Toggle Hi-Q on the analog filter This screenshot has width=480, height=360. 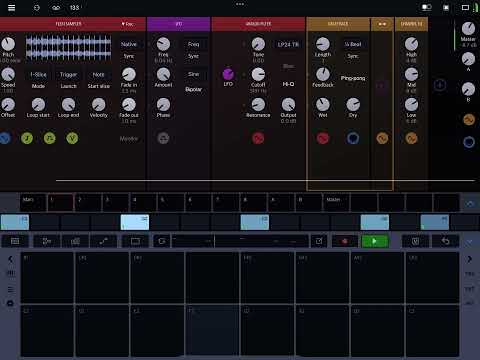(x=288, y=84)
